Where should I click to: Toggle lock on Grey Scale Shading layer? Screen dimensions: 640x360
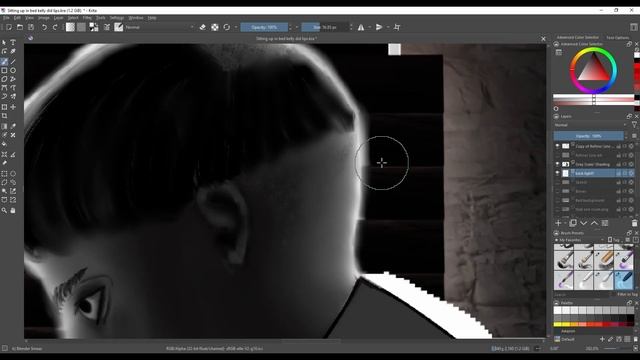(619, 164)
